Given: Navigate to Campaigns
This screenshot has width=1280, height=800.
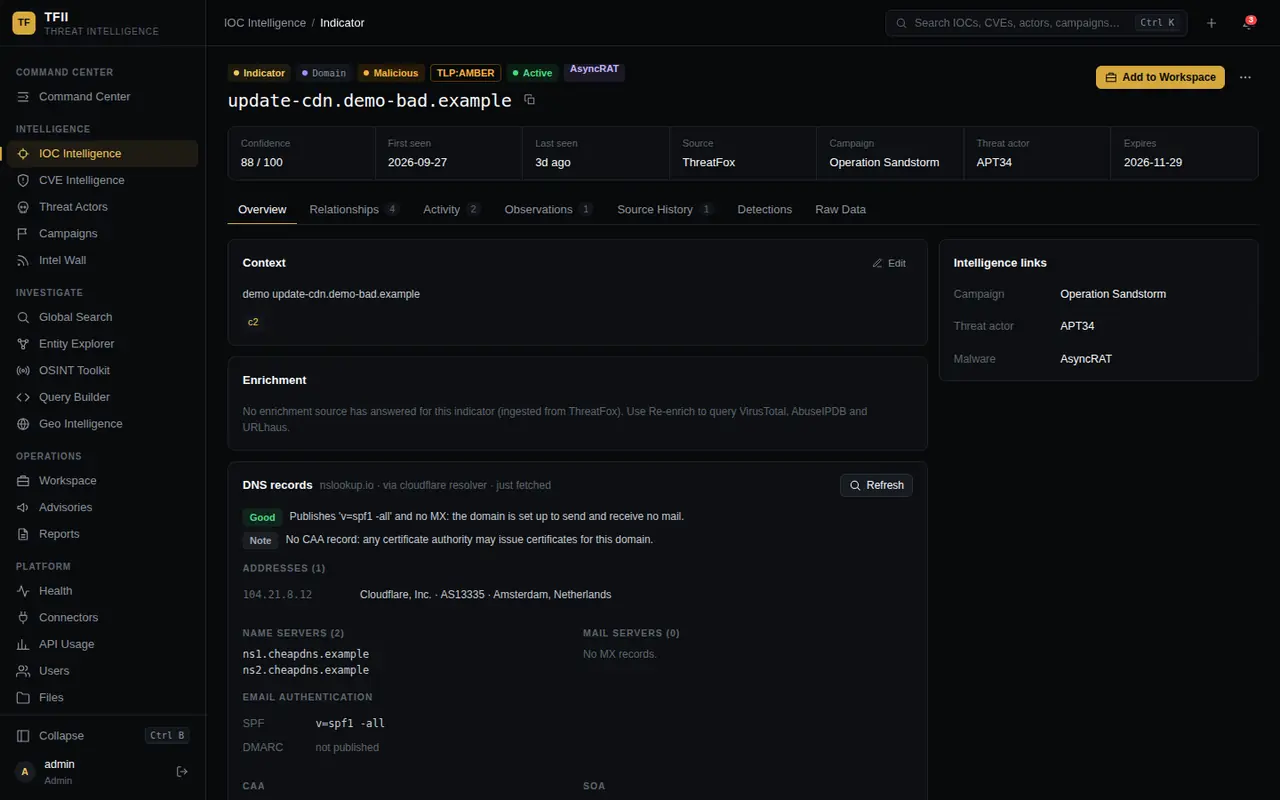Looking at the screenshot, I should point(103,233).
